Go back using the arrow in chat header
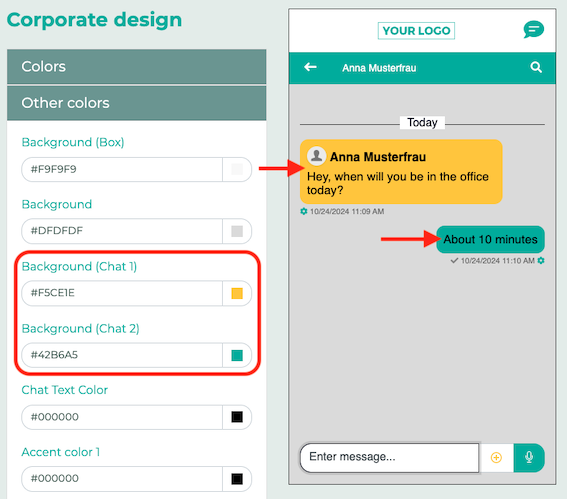Screen dimensions: 567x499 click(310, 67)
